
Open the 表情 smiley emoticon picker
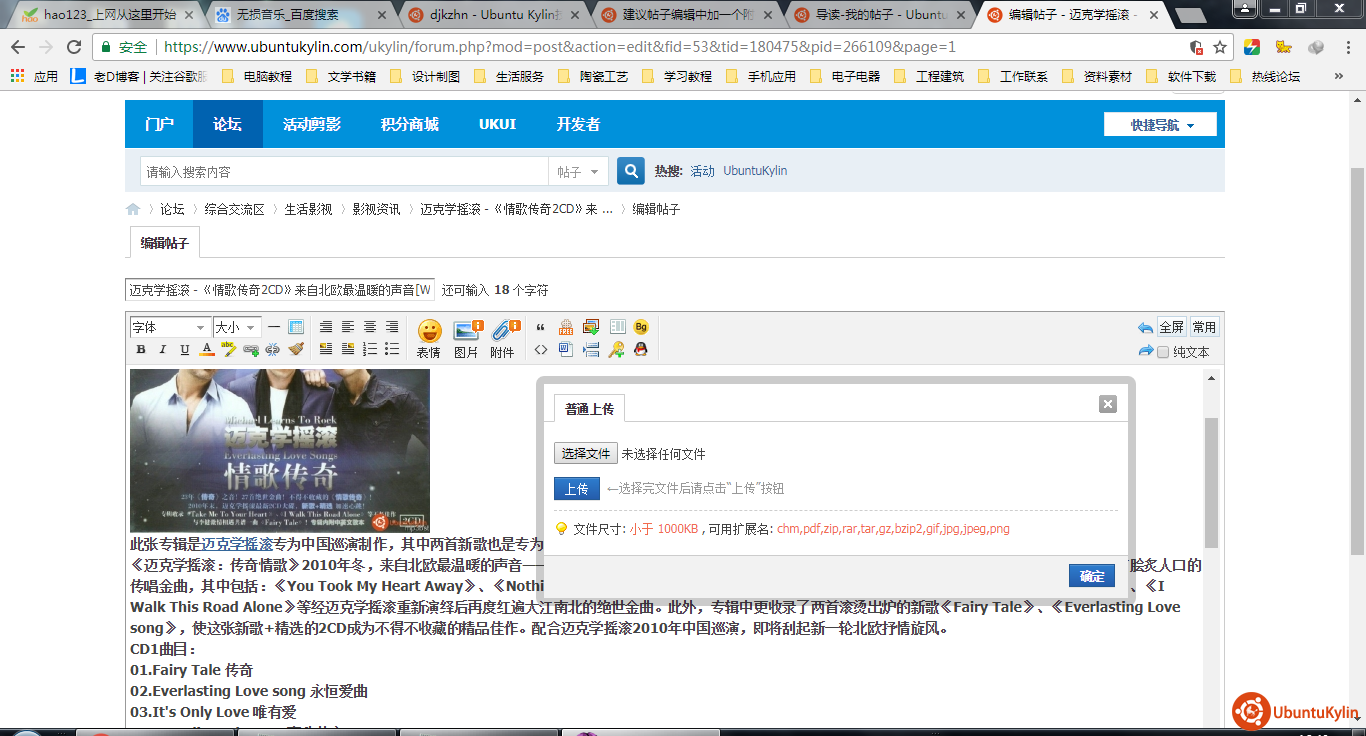429,338
